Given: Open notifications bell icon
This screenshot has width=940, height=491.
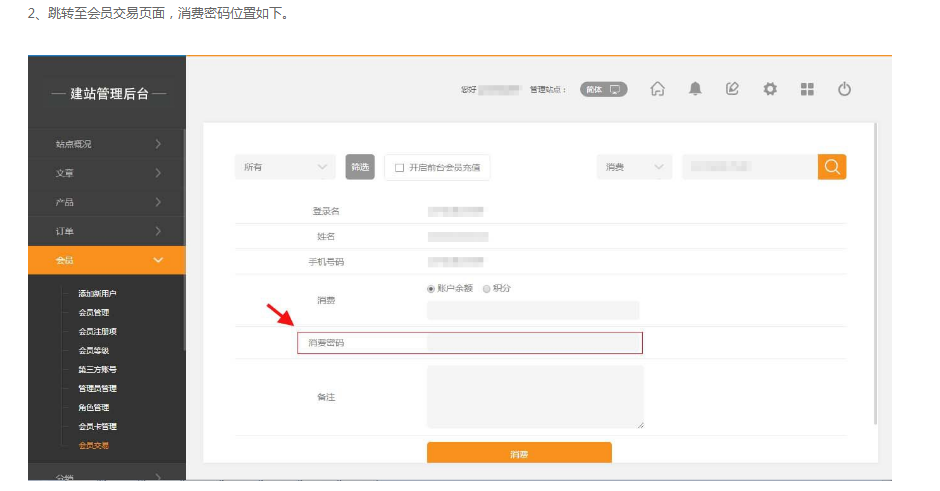Looking at the screenshot, I should coord(695,89).
